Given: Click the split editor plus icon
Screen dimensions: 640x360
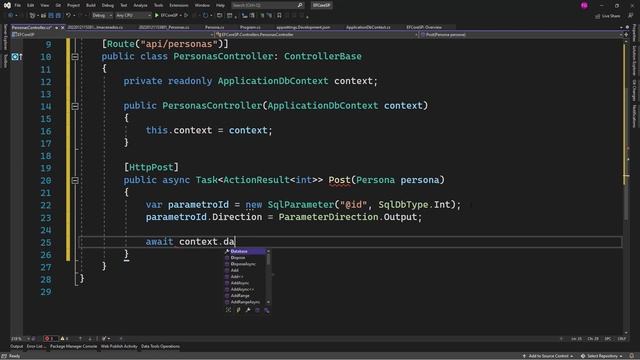Looking at the screenshot, I should [x=626, y=35].
